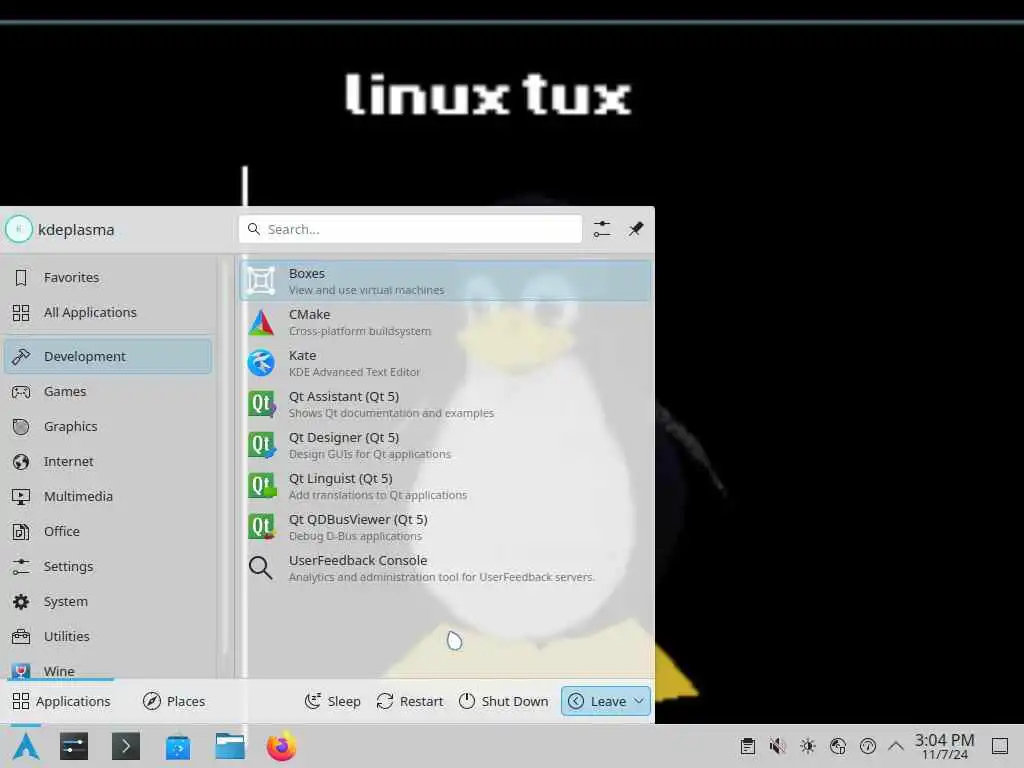Open the circled tray icon beside network
Image resolution: width=1024 pixels, height=768 pixels.
pyautogui.click(x=868, y=746)
